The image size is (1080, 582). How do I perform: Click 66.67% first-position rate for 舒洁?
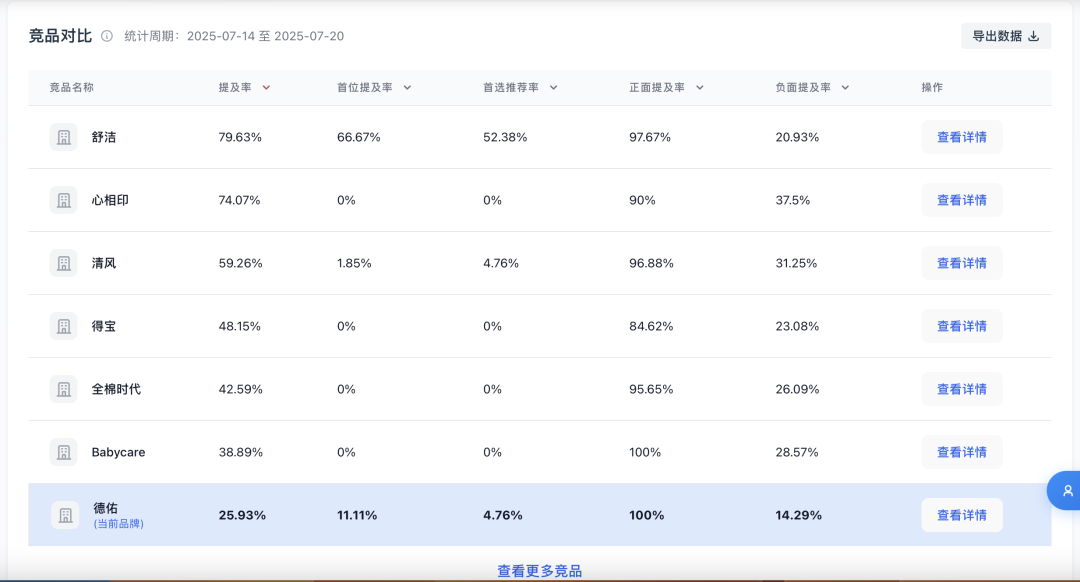(x=359, y=137)
